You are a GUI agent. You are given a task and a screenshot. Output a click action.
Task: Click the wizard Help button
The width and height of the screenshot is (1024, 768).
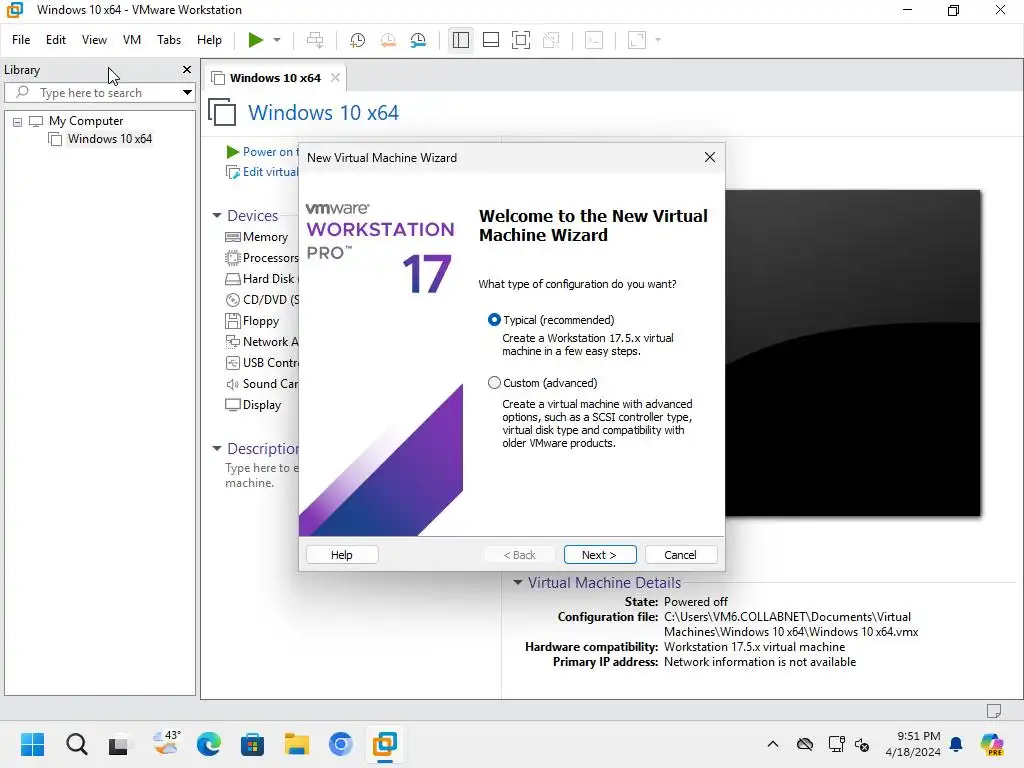pyautogui.click(x=342, y=554)
